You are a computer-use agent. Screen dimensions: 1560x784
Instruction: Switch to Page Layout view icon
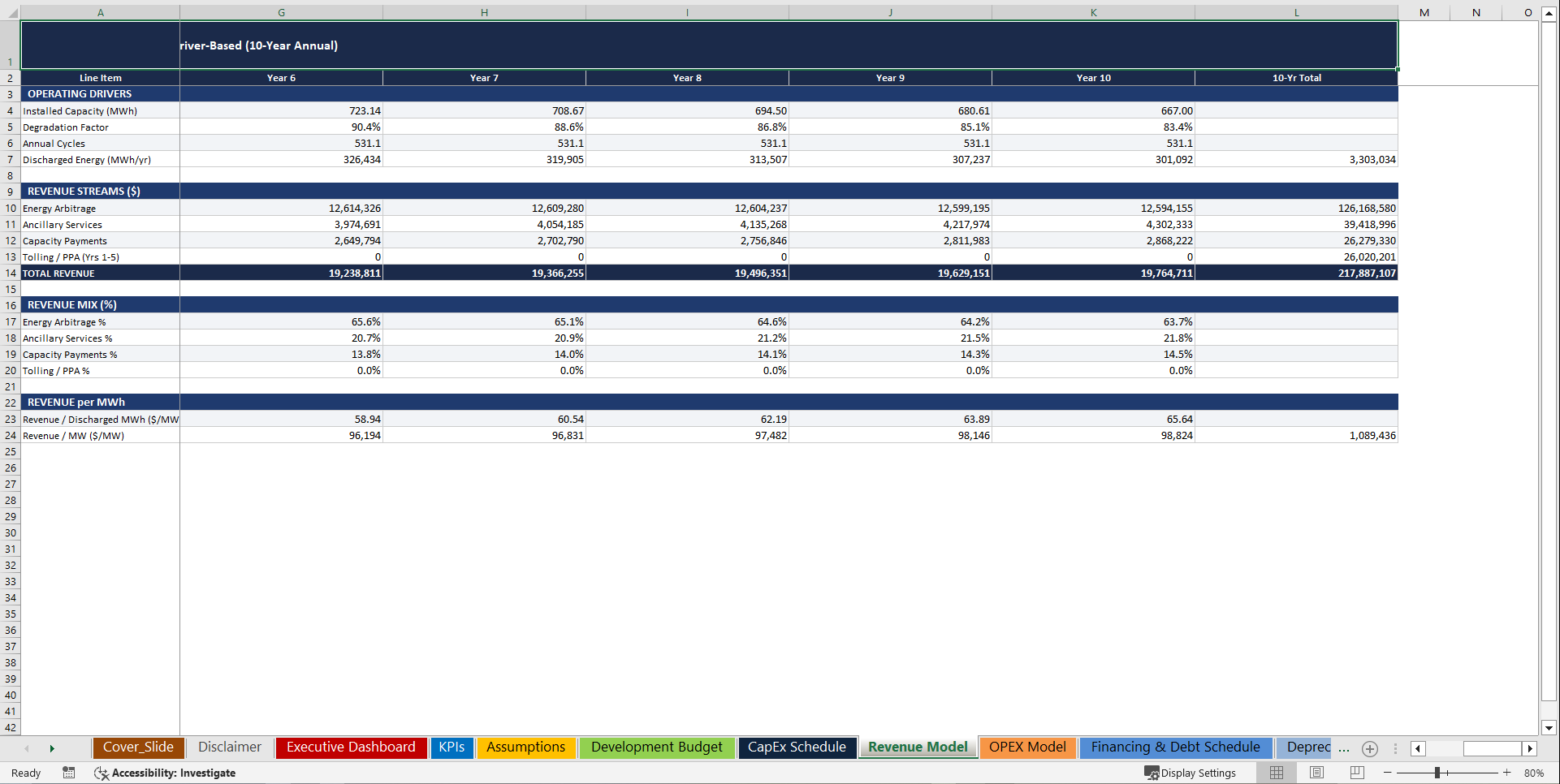pyautogui.click(x=1316, y=773)
